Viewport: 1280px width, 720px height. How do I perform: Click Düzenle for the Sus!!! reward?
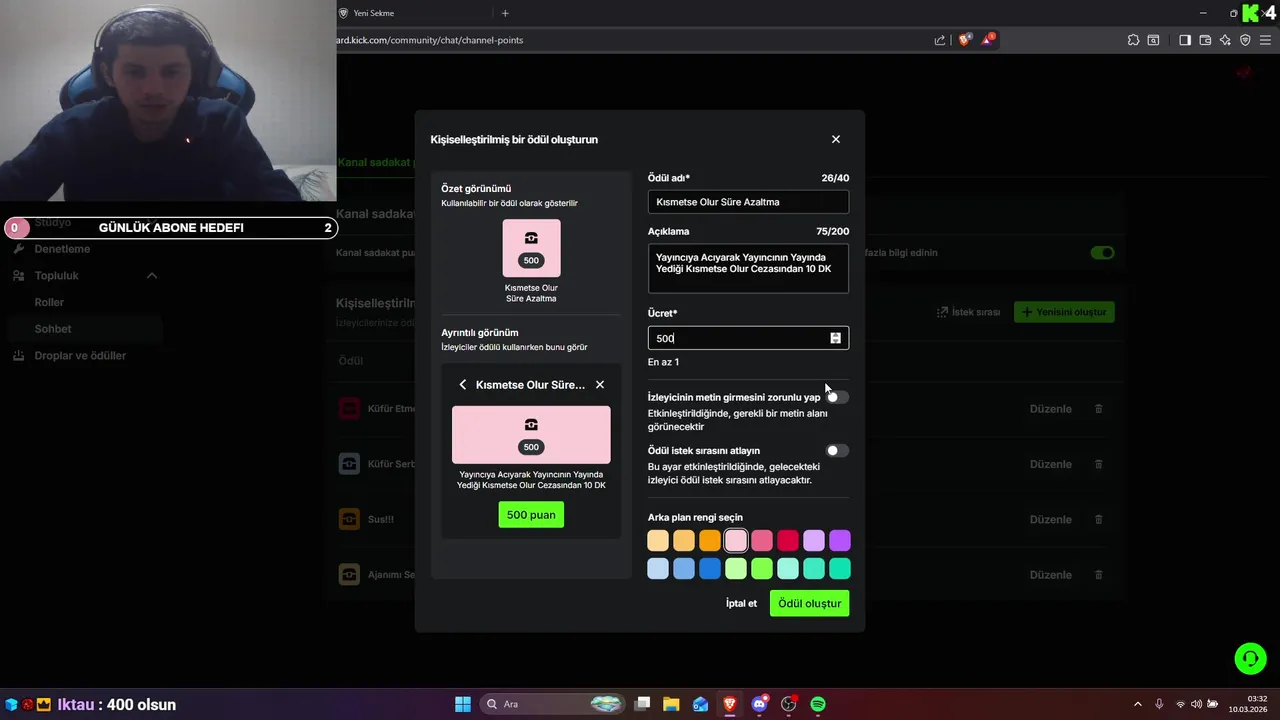click(1050, 520)
